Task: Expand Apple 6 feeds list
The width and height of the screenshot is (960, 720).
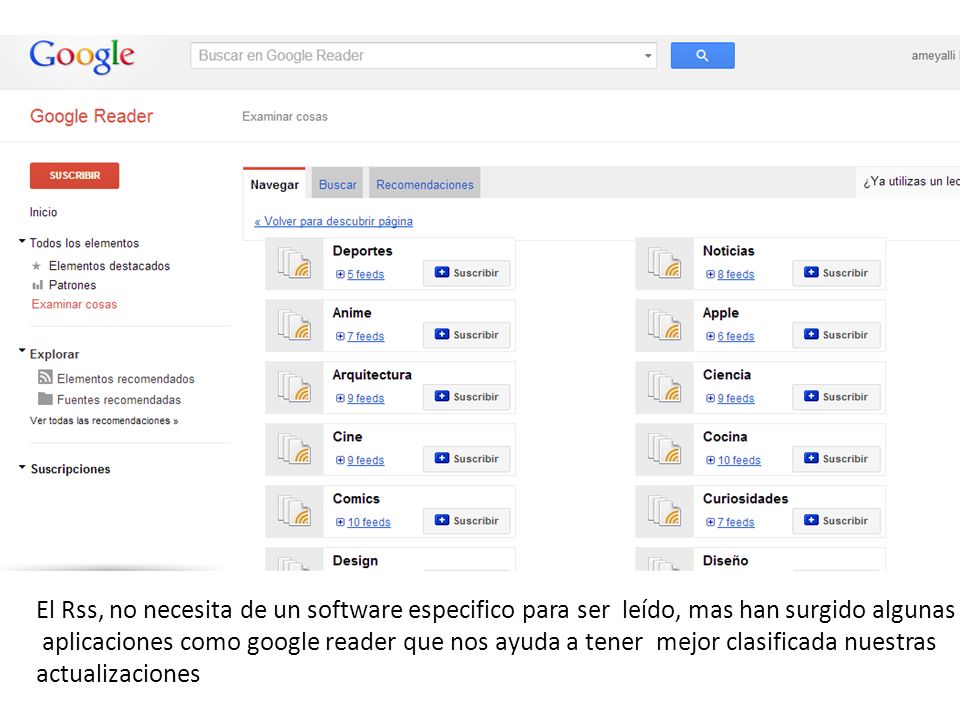Action: pyautogui.click(x=730, y=336)
